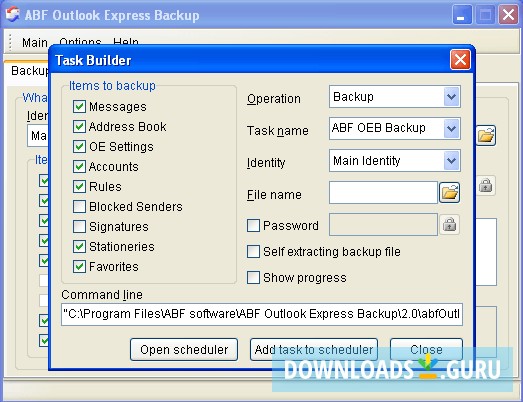
Task: Click the lock icon in main window
Action: (x=486, y=185)
